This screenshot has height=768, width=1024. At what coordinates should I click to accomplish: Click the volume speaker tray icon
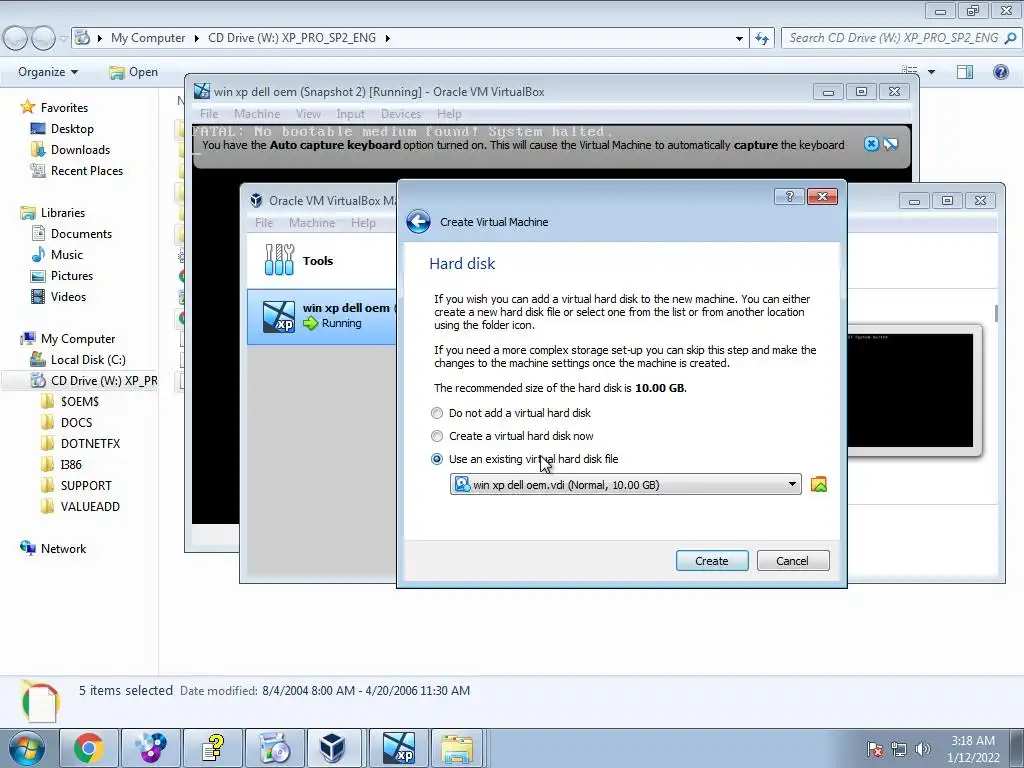tap(922, 748)
